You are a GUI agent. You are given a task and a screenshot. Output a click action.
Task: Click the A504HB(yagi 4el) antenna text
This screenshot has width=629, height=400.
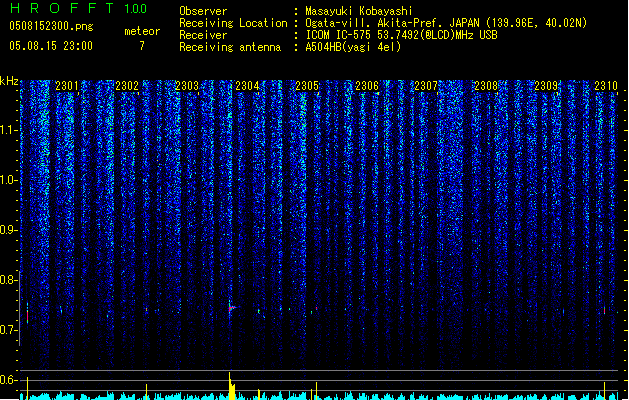coord(353,47)
